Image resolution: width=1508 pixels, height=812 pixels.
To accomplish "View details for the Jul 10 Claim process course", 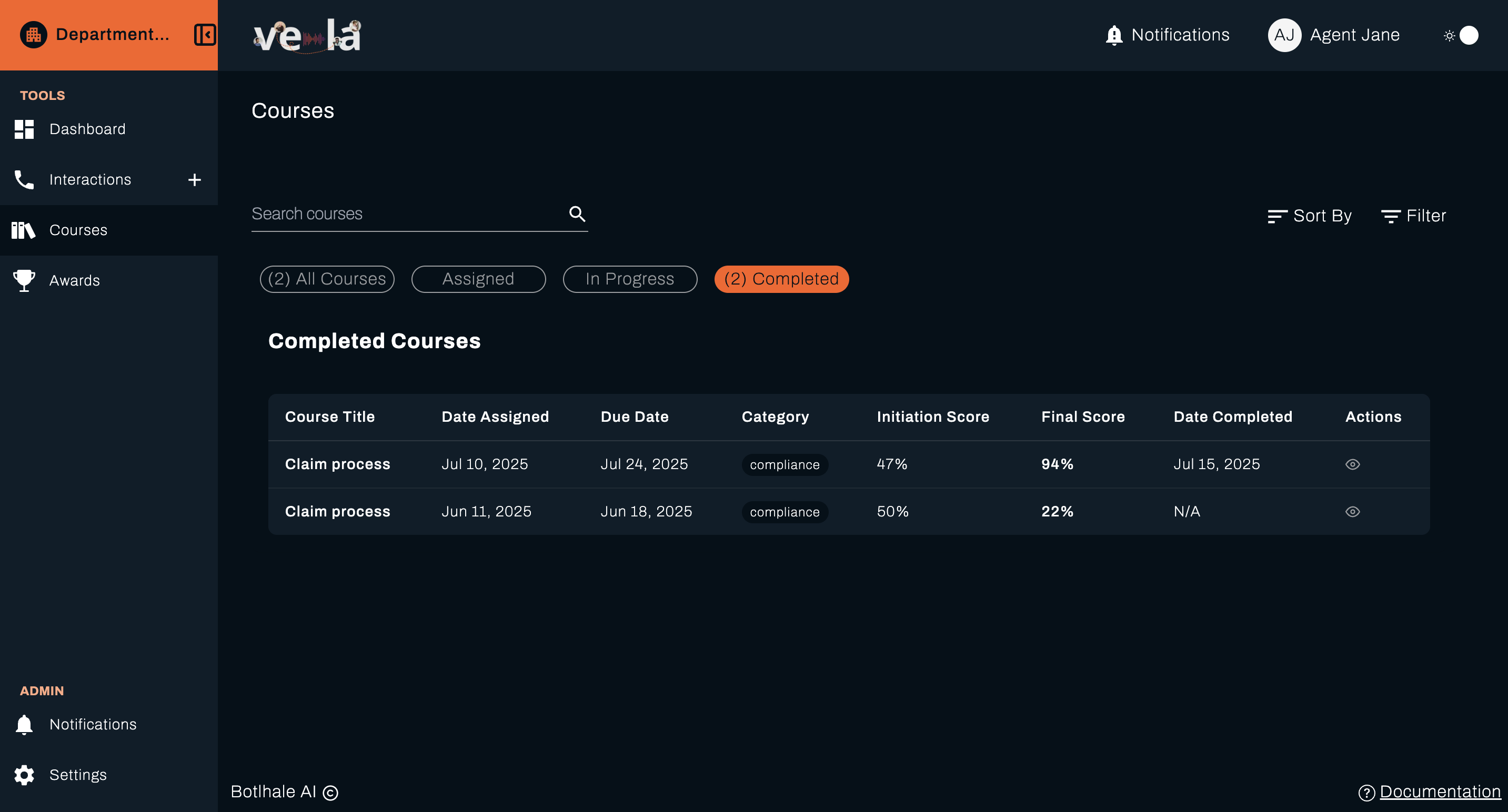I will 1353,464.
